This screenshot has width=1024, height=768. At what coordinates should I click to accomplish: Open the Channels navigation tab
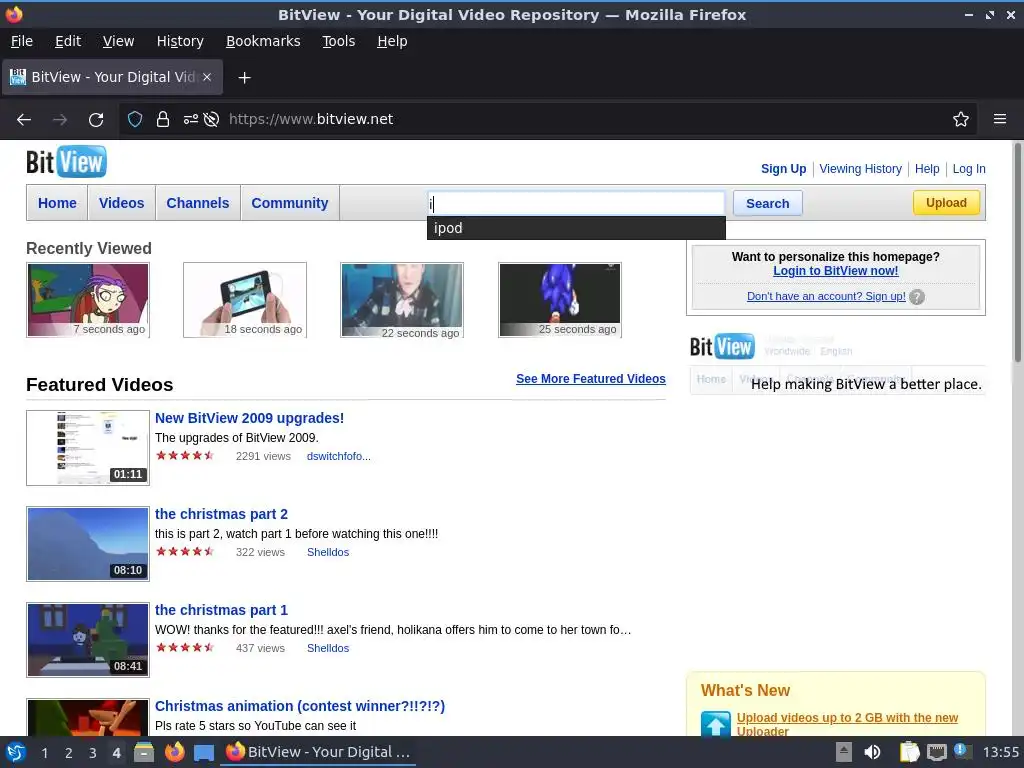pos(198,203)
